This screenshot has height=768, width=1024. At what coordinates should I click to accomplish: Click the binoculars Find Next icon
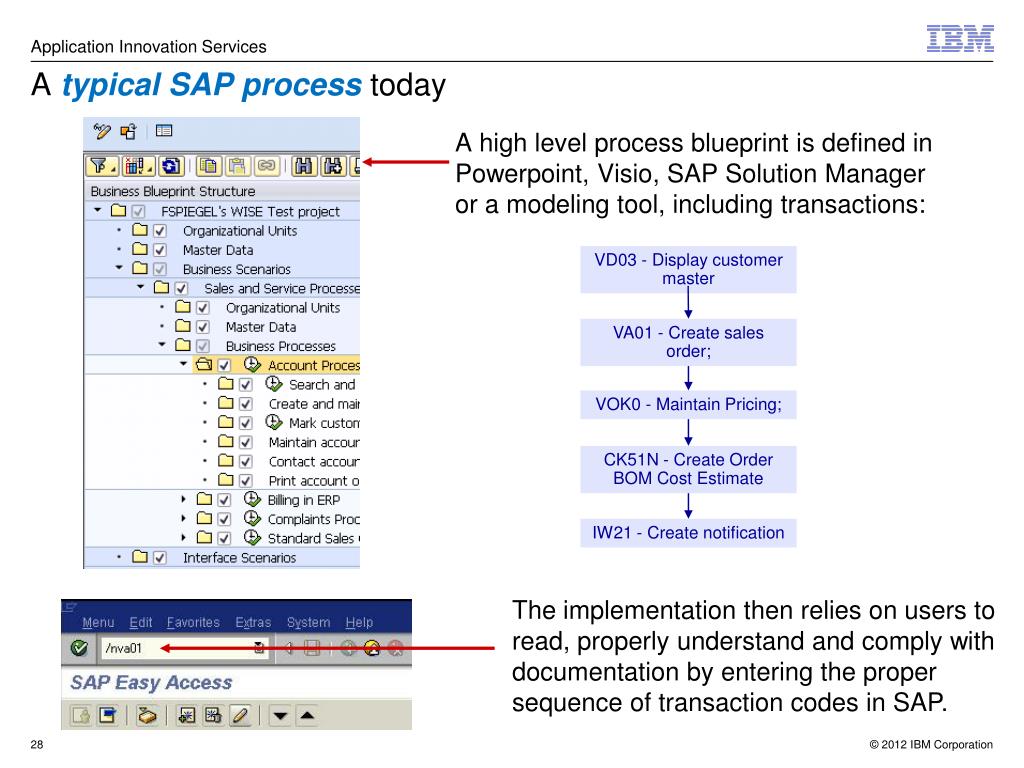[332, 166]
